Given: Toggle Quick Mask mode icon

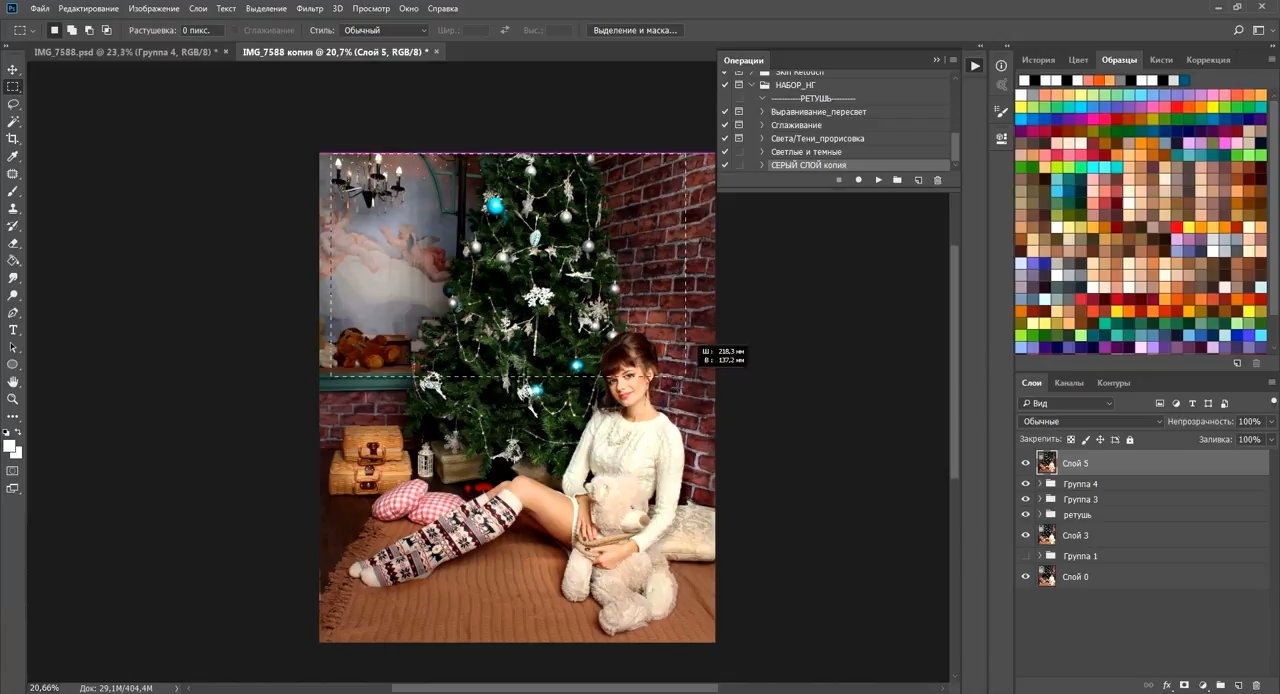Looking at the screenshot, I should pos(13,470).
